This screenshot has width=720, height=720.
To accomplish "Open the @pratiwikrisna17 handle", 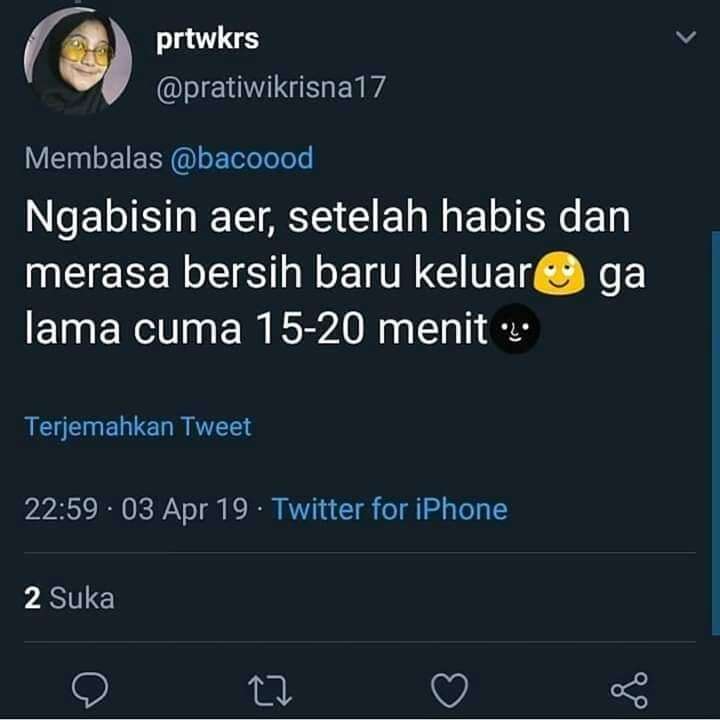I will point(270,87).
